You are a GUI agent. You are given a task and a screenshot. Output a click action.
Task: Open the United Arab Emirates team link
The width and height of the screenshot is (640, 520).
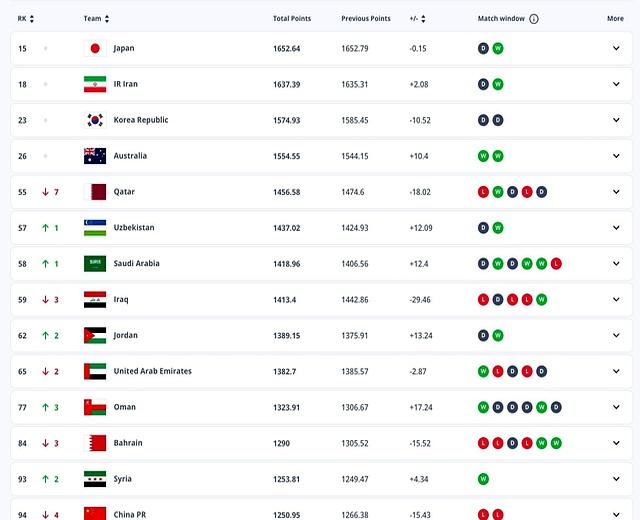click(x=153, y=371)
